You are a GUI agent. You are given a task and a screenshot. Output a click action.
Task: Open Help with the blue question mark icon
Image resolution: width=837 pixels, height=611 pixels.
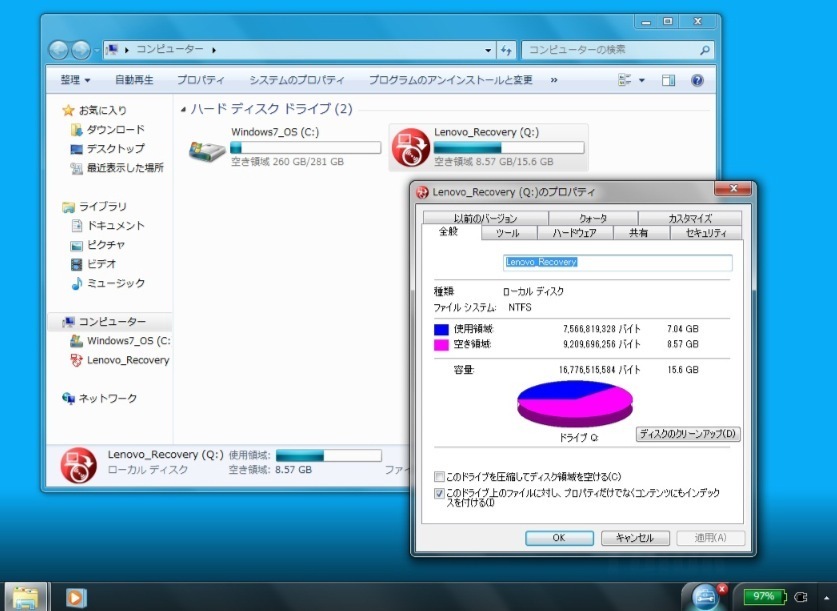pyautogui.click(x=697, y=80)
